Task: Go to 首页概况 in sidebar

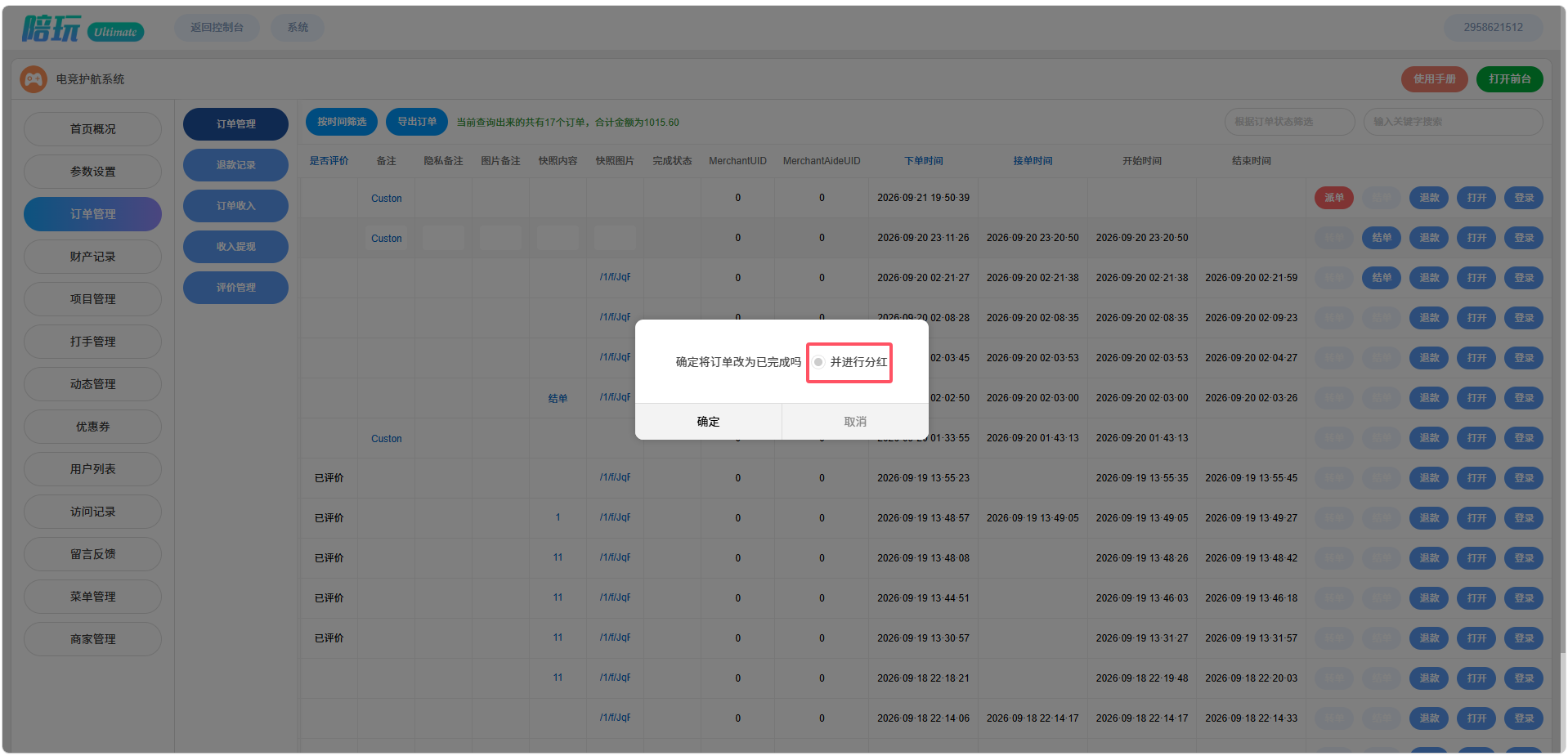Action: [92, 129]
